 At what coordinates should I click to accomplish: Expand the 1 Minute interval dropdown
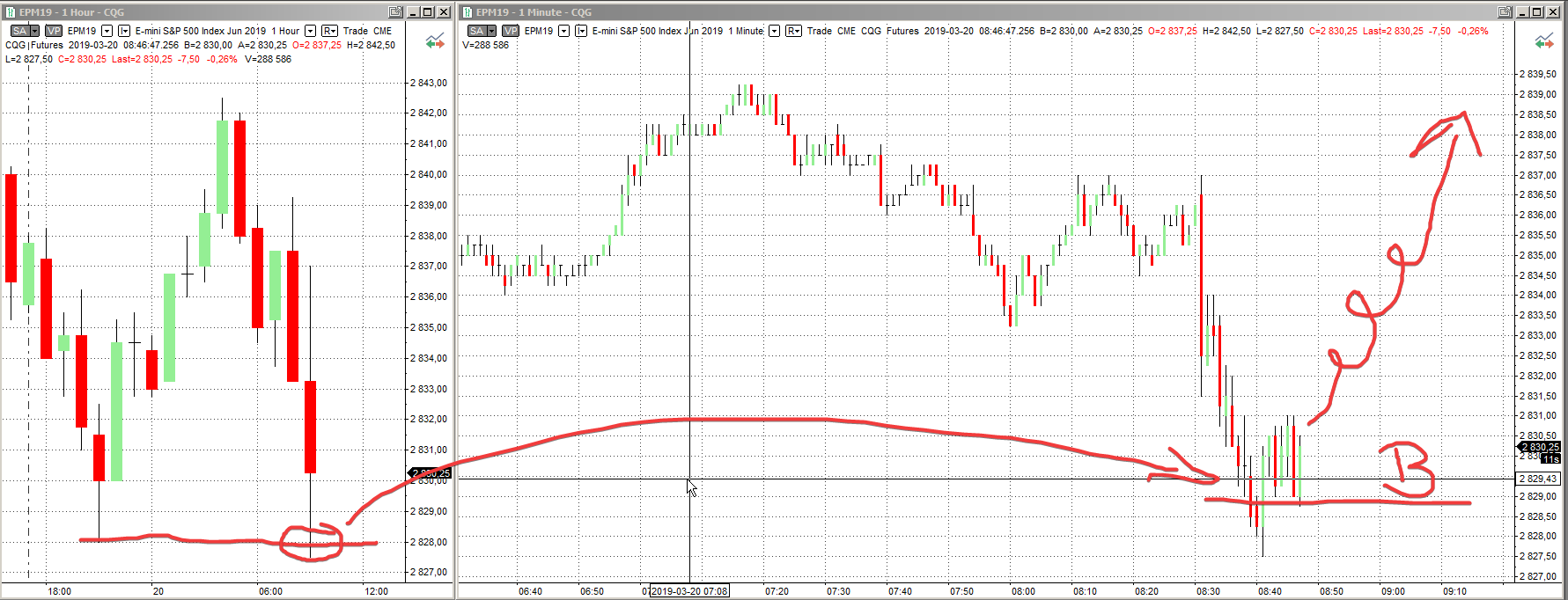coord(774,31)
